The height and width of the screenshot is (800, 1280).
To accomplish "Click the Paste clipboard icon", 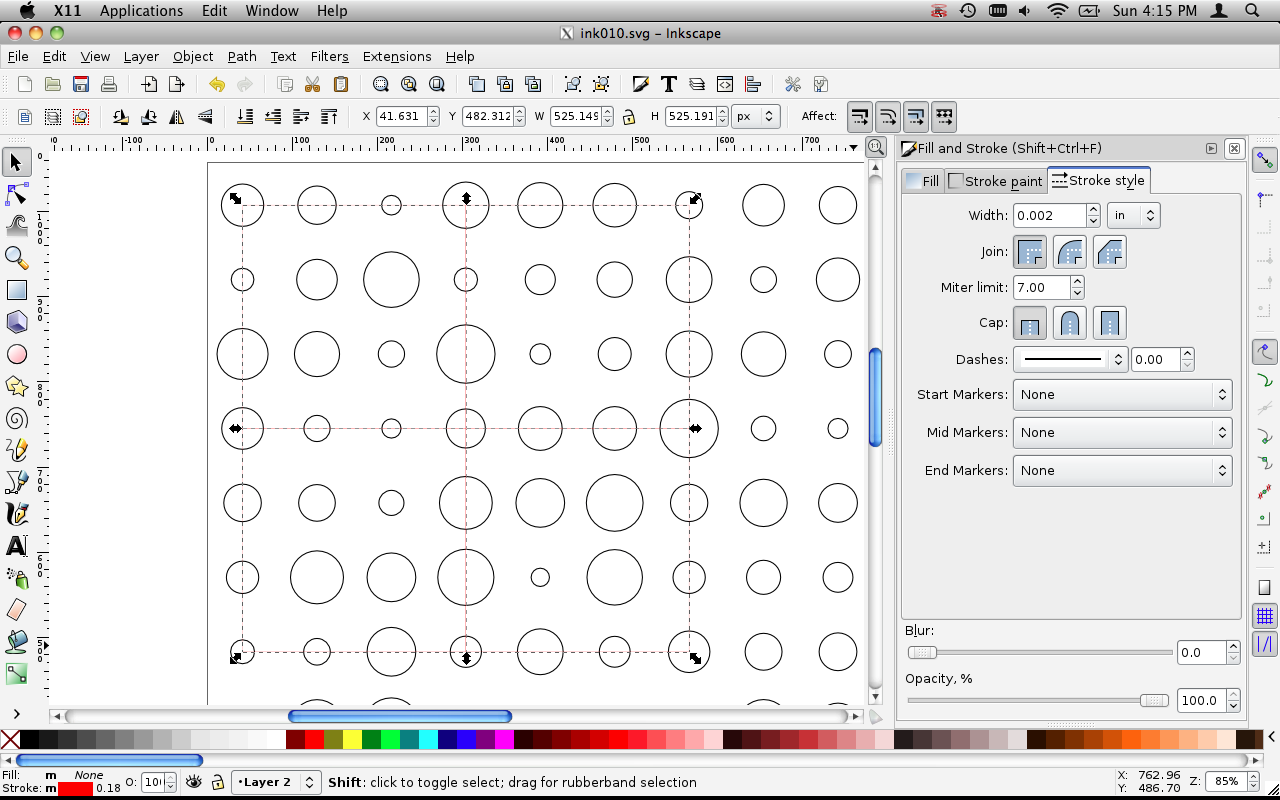I will coord(341,85).
